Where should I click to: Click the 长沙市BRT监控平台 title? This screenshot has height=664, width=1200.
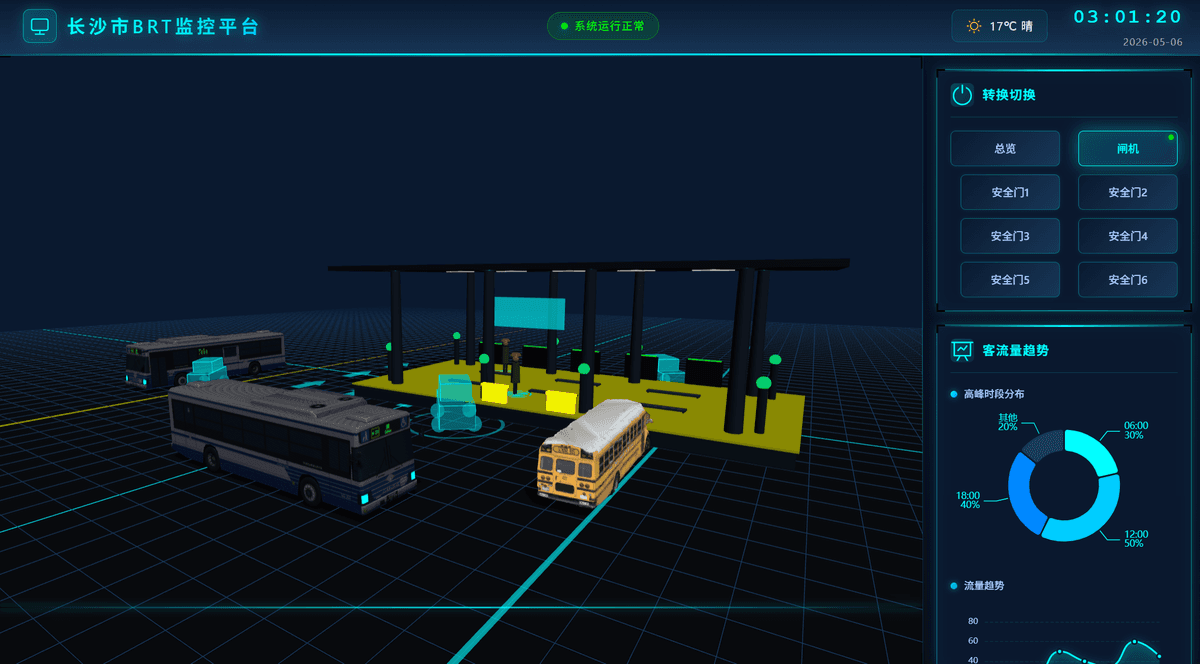coord(163,27)
